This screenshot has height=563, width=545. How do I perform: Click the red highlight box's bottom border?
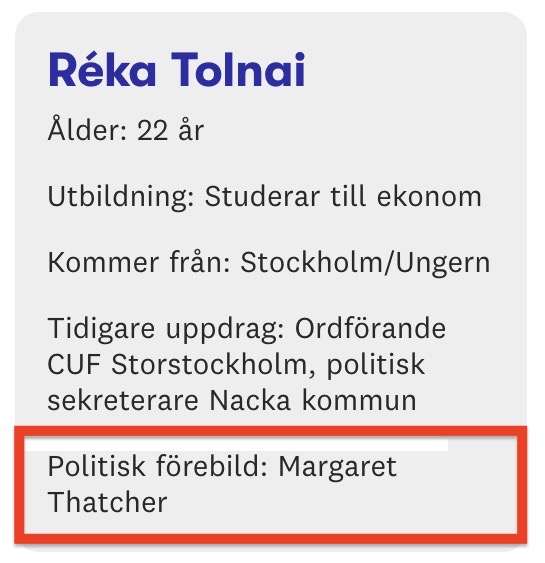click(x=271, y=539)
